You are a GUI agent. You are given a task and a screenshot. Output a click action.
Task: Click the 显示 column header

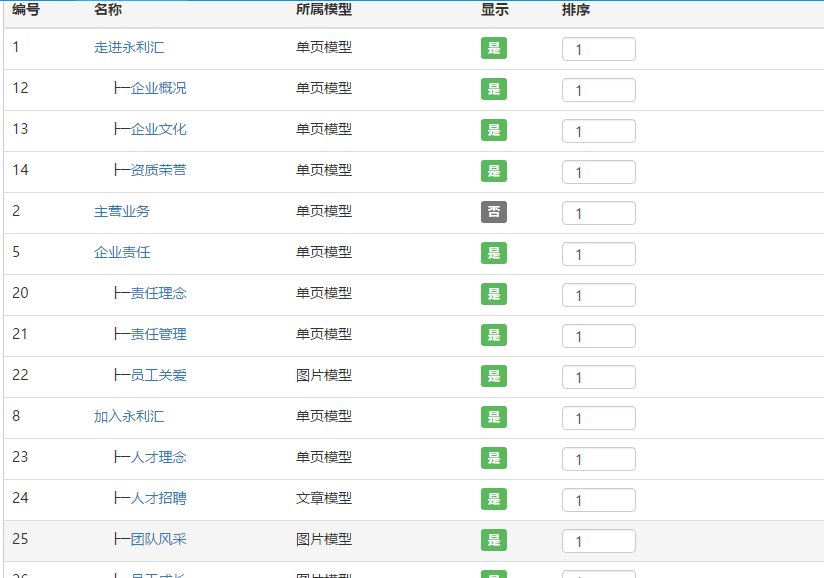(x=494, y=10)
